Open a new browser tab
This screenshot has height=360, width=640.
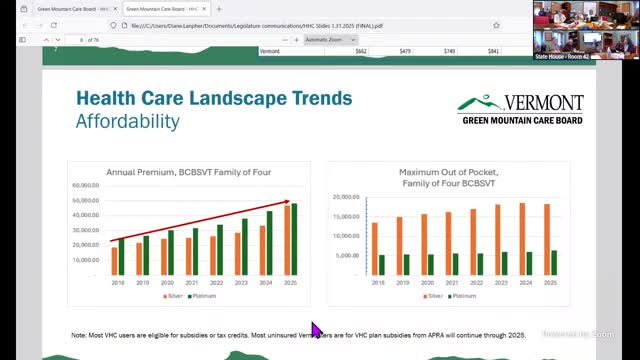coord(219,9)
